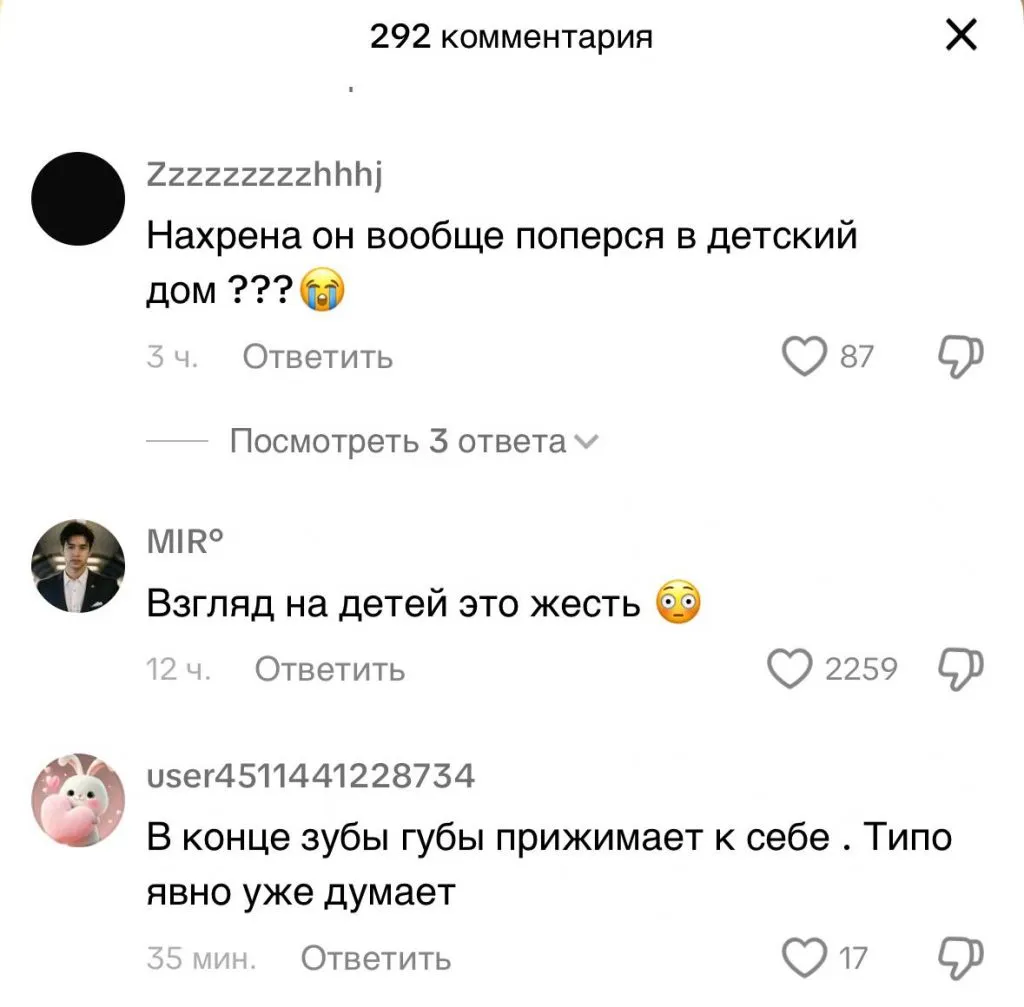Like user4511441228734's comment
This screenshot has width=1024, height=1007.
click(804, 958)
